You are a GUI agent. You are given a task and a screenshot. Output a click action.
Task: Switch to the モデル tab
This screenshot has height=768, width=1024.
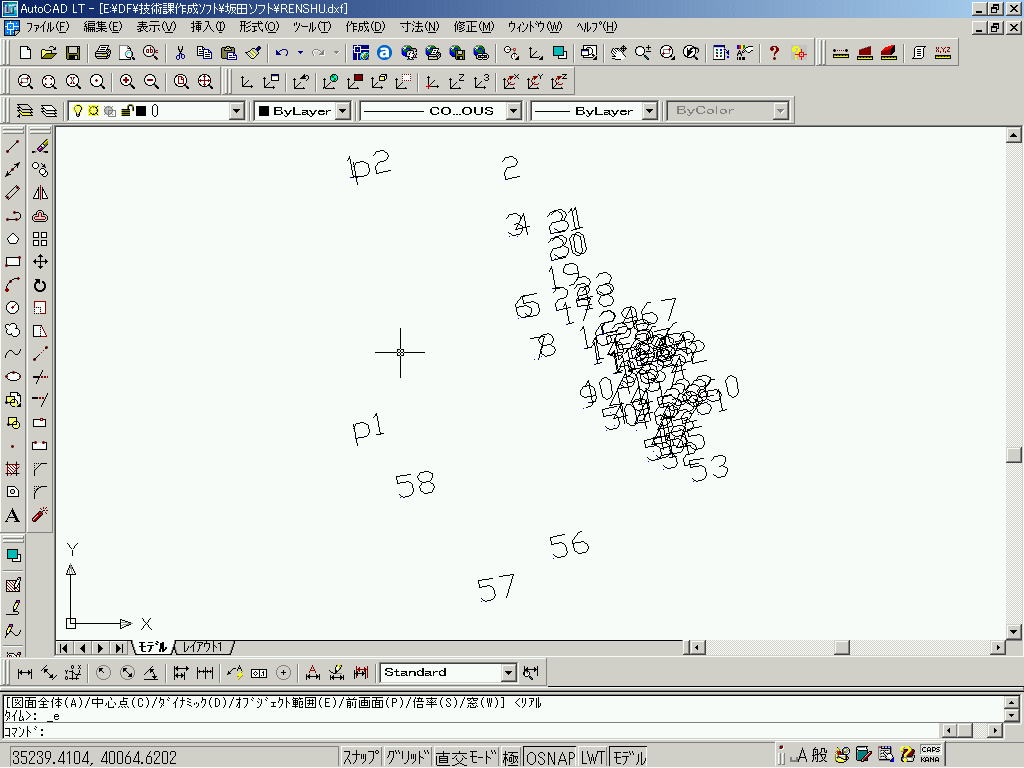[x=153, y=647]
